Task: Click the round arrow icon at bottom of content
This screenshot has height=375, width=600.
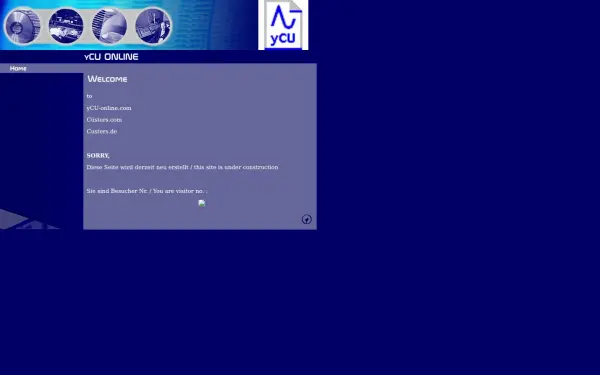Action: coord(307,219)
